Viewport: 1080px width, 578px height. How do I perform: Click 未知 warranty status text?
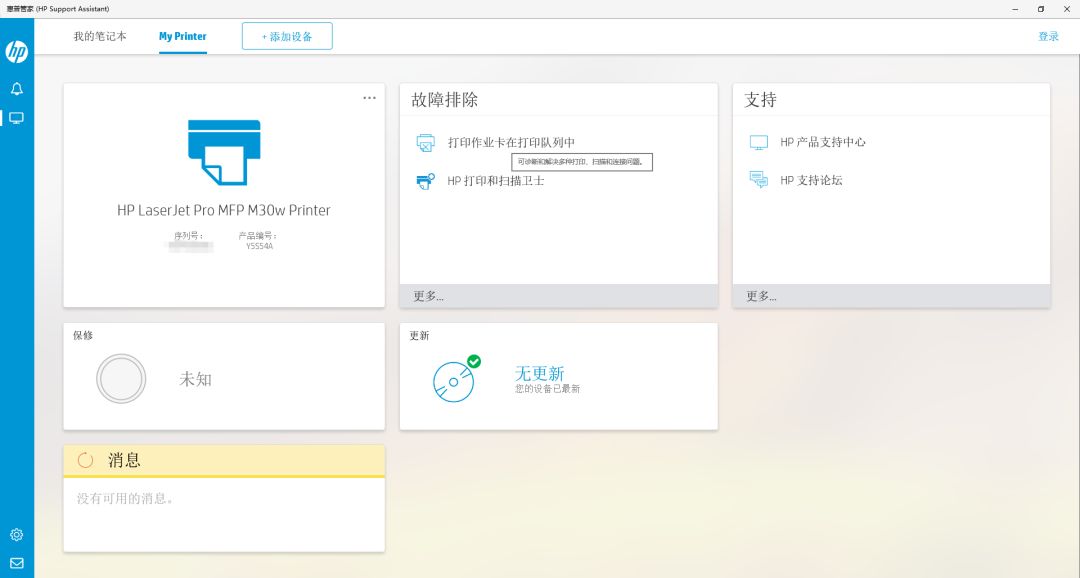[196, 379]
